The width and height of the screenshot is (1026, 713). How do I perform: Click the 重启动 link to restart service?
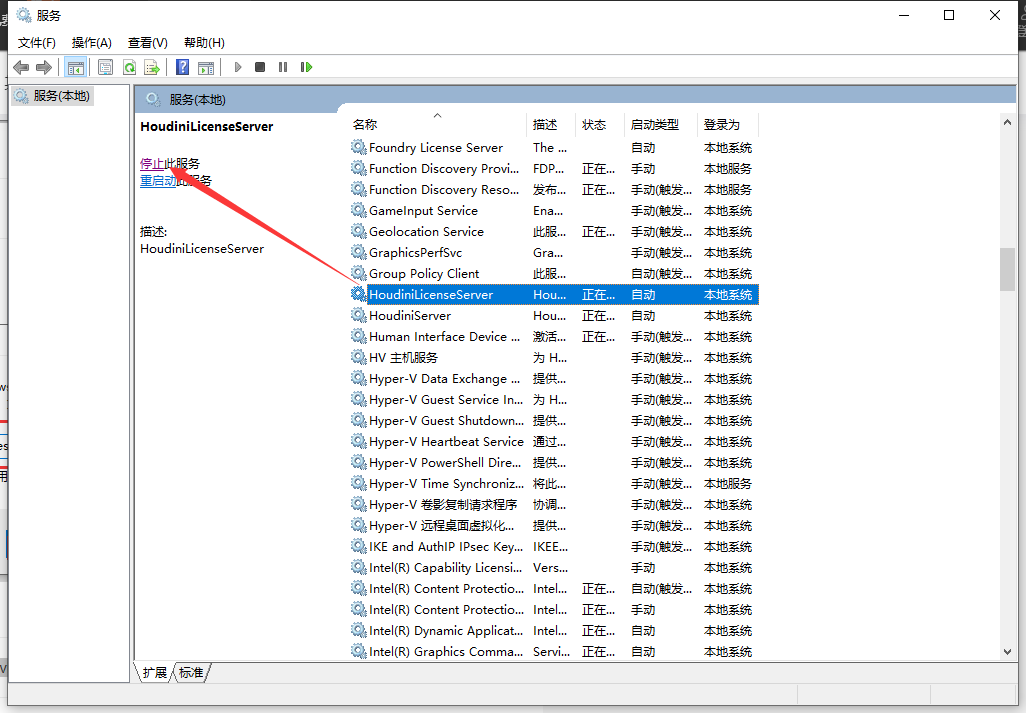(x=158, y=181)
